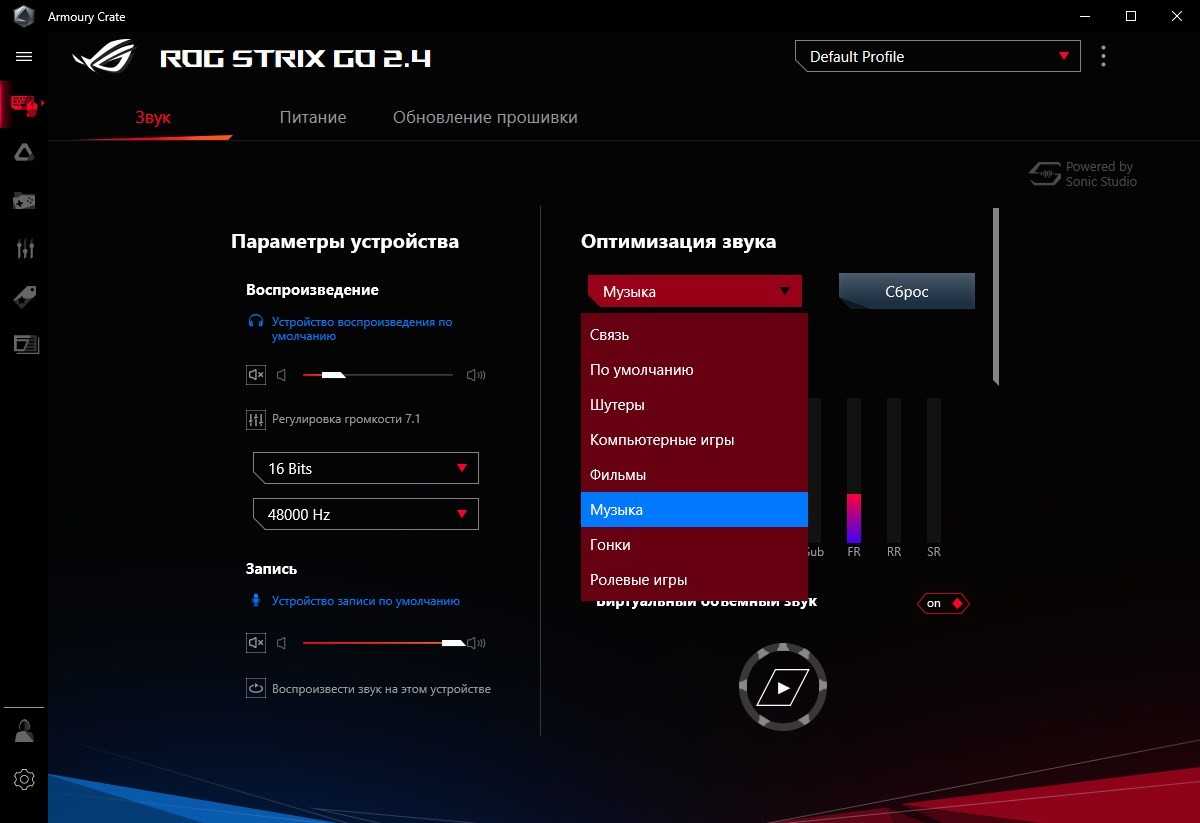This screenshot has width=1200, height=823.
Task: Open the 48000 Hz sample rate dropdown
Action: (x=365, y=514)
